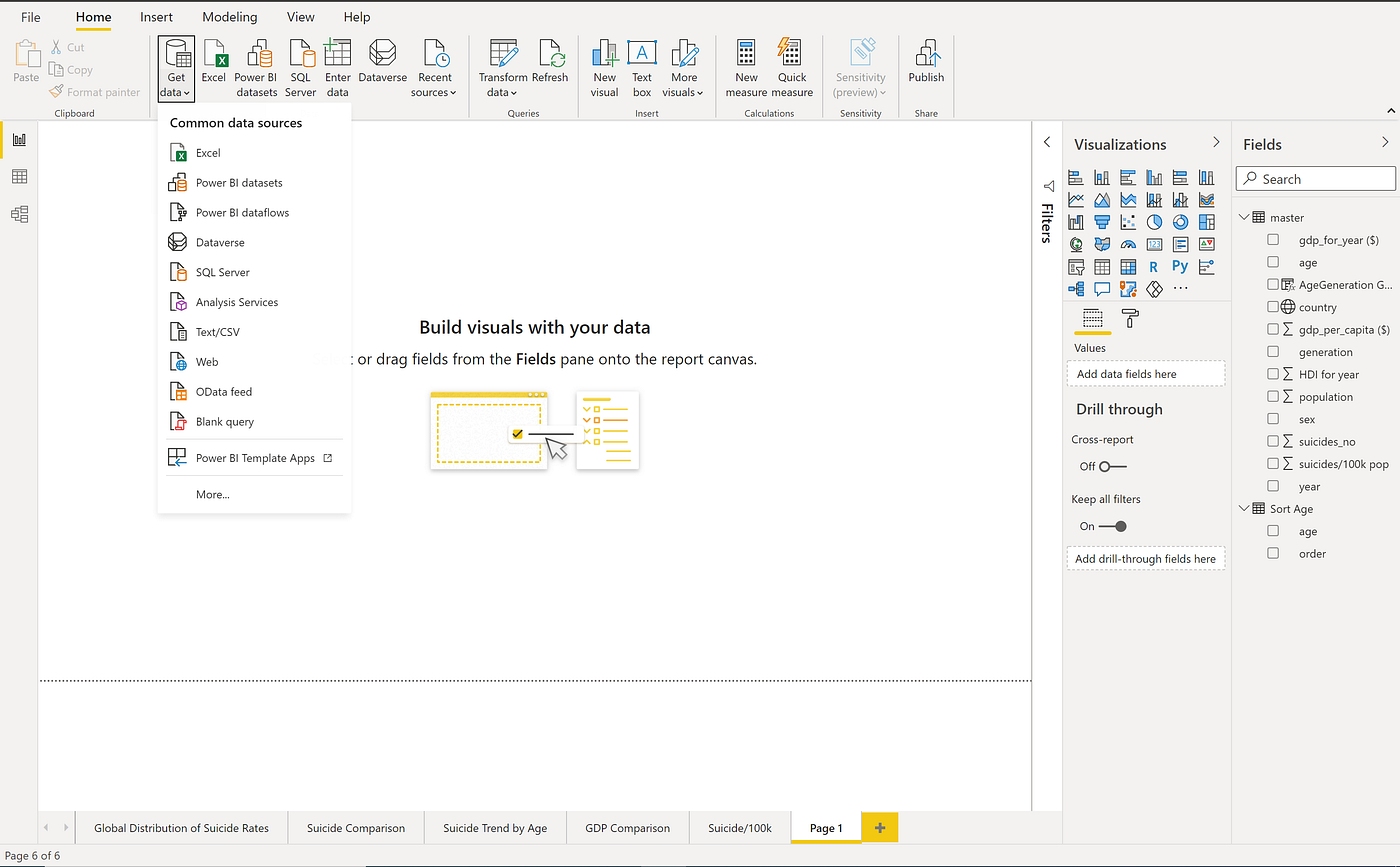
Task: Create a New measure
Action: (746, 67)
